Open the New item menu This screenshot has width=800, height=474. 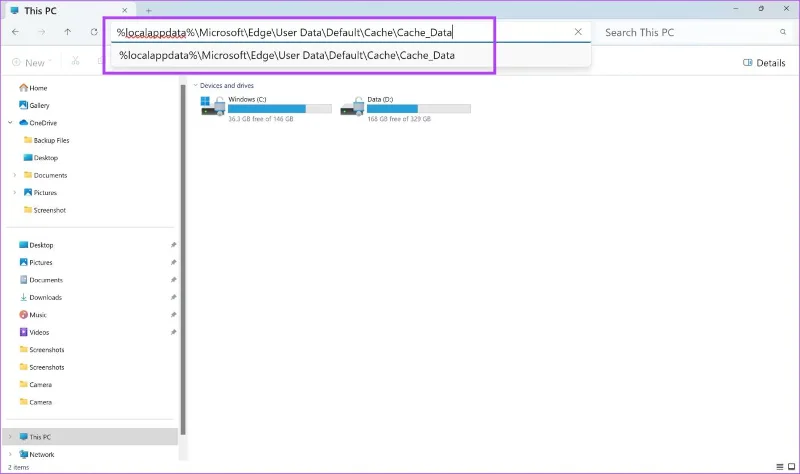point(32,62)
